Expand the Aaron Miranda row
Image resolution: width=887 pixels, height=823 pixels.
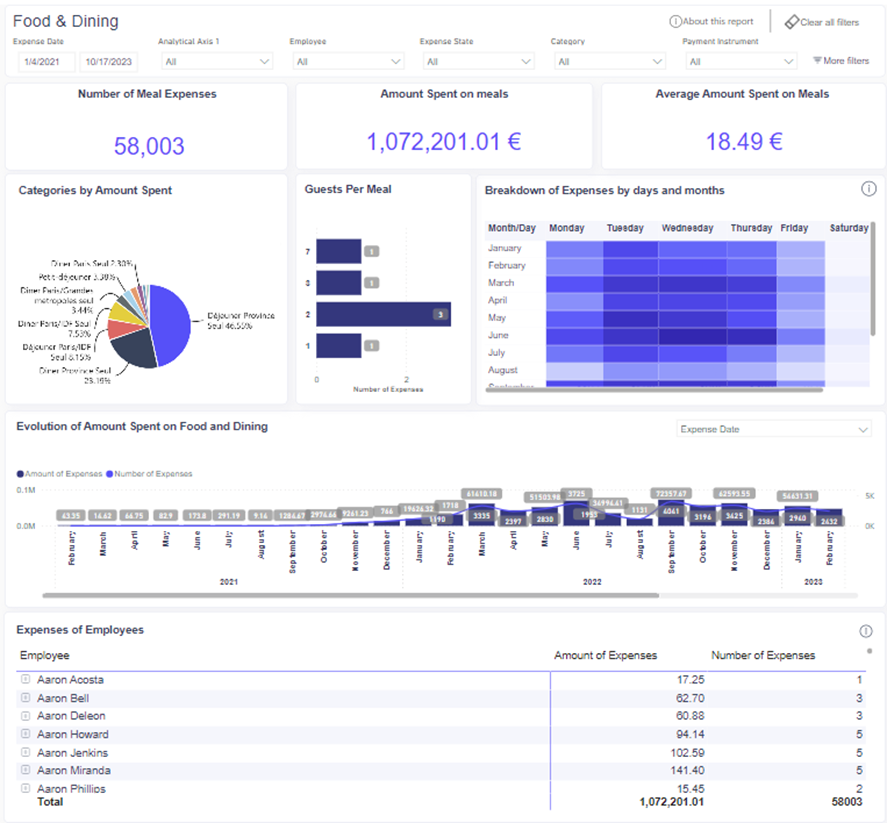[x=25, y=770]
